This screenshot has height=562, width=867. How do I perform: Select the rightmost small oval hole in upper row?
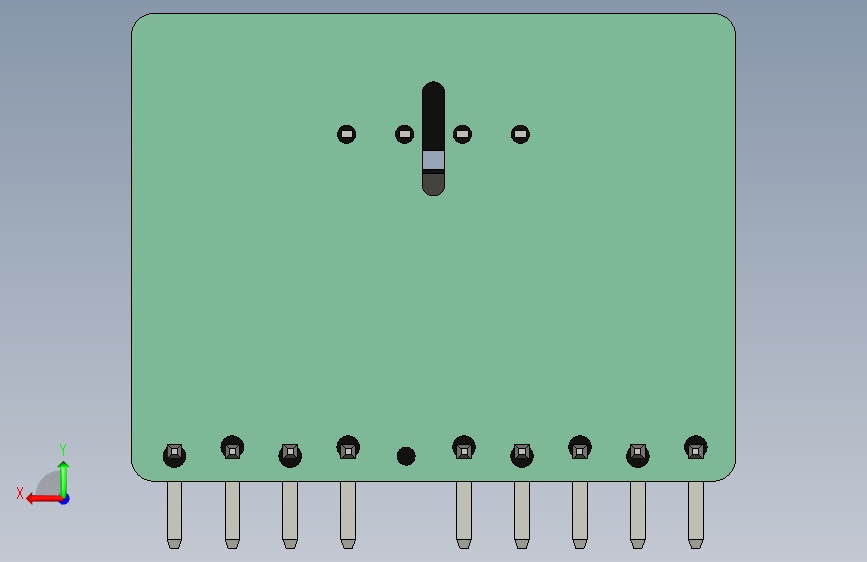click(x=520, y=134)
